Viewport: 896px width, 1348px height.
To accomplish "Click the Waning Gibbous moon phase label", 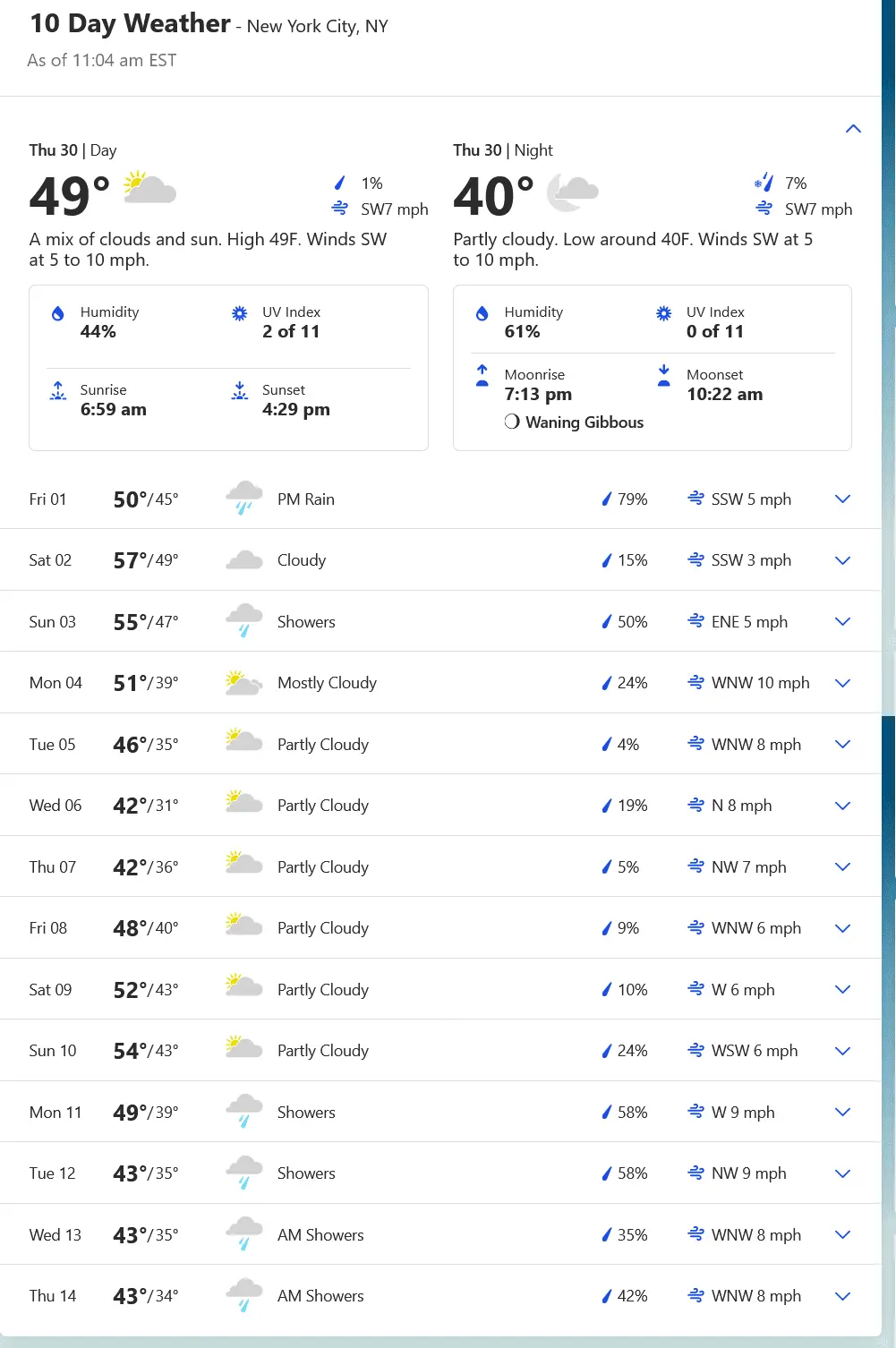I will click(x=584, y=422).
